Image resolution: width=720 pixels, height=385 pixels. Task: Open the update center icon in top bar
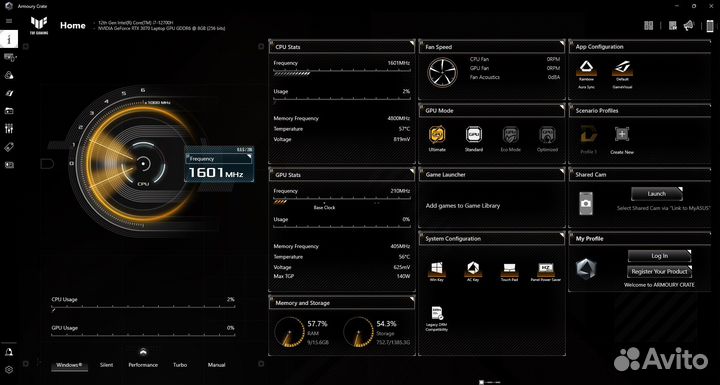click(x=673, y=26)
